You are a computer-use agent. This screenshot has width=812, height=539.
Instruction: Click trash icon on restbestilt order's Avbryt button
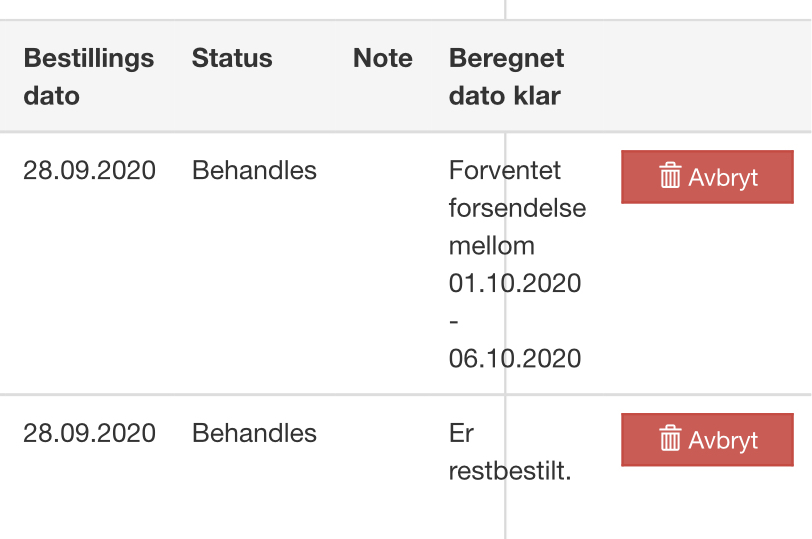coord(670,438)
